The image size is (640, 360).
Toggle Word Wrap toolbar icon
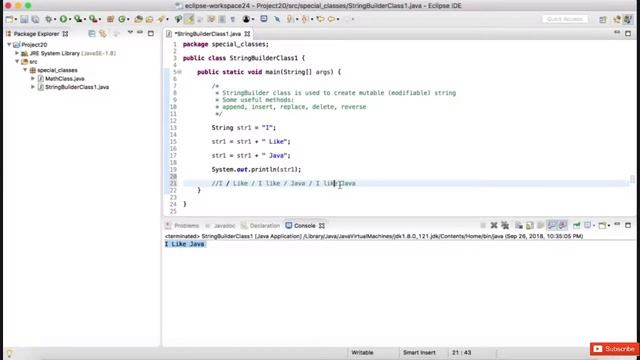[x=211, y=19]
